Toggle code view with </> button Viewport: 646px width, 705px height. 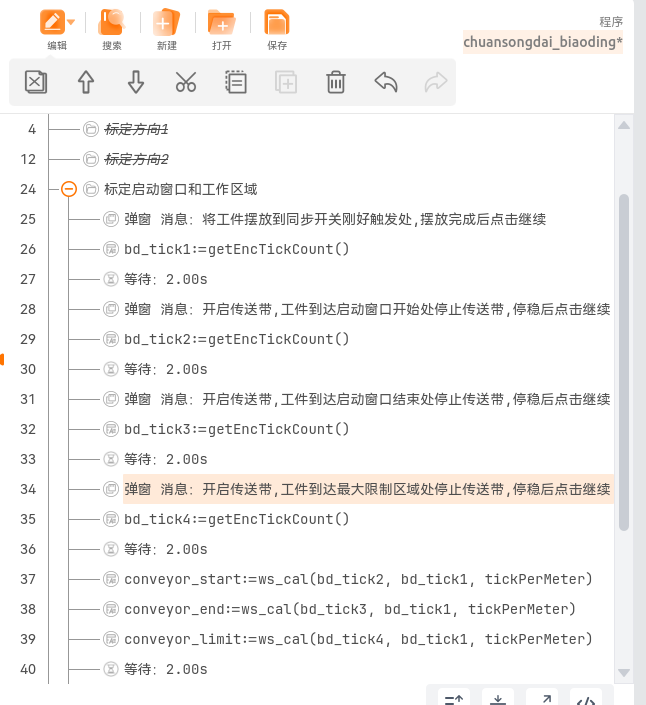click(588, 698)
